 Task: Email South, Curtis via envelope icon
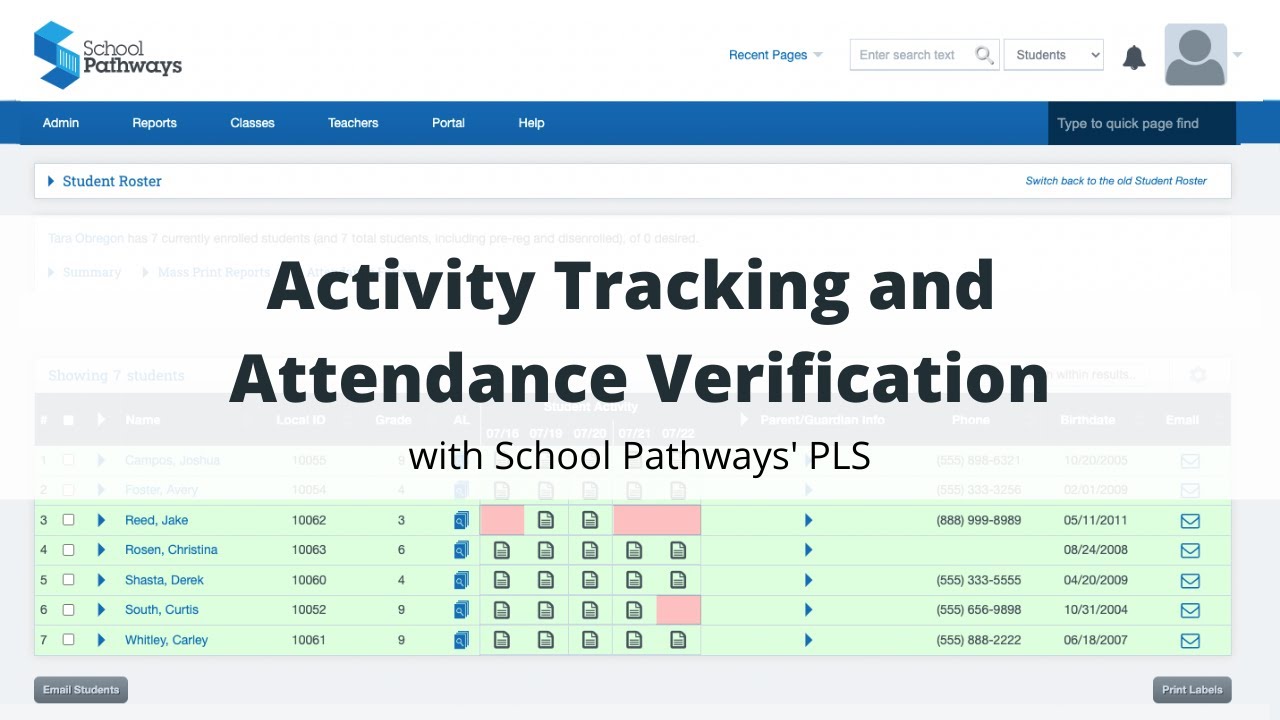pos(1190,611)
